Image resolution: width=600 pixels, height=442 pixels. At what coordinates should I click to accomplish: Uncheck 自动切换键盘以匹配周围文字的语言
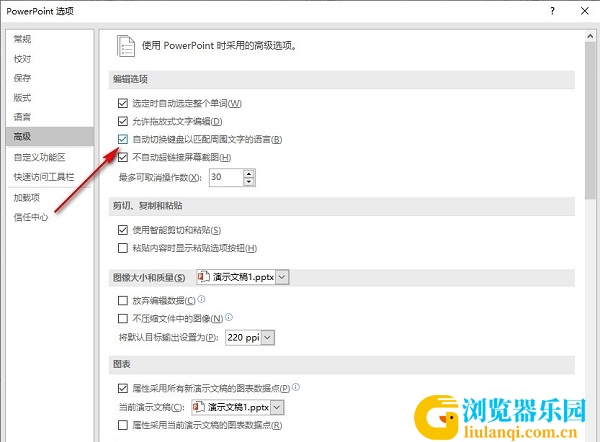point(122,139)
